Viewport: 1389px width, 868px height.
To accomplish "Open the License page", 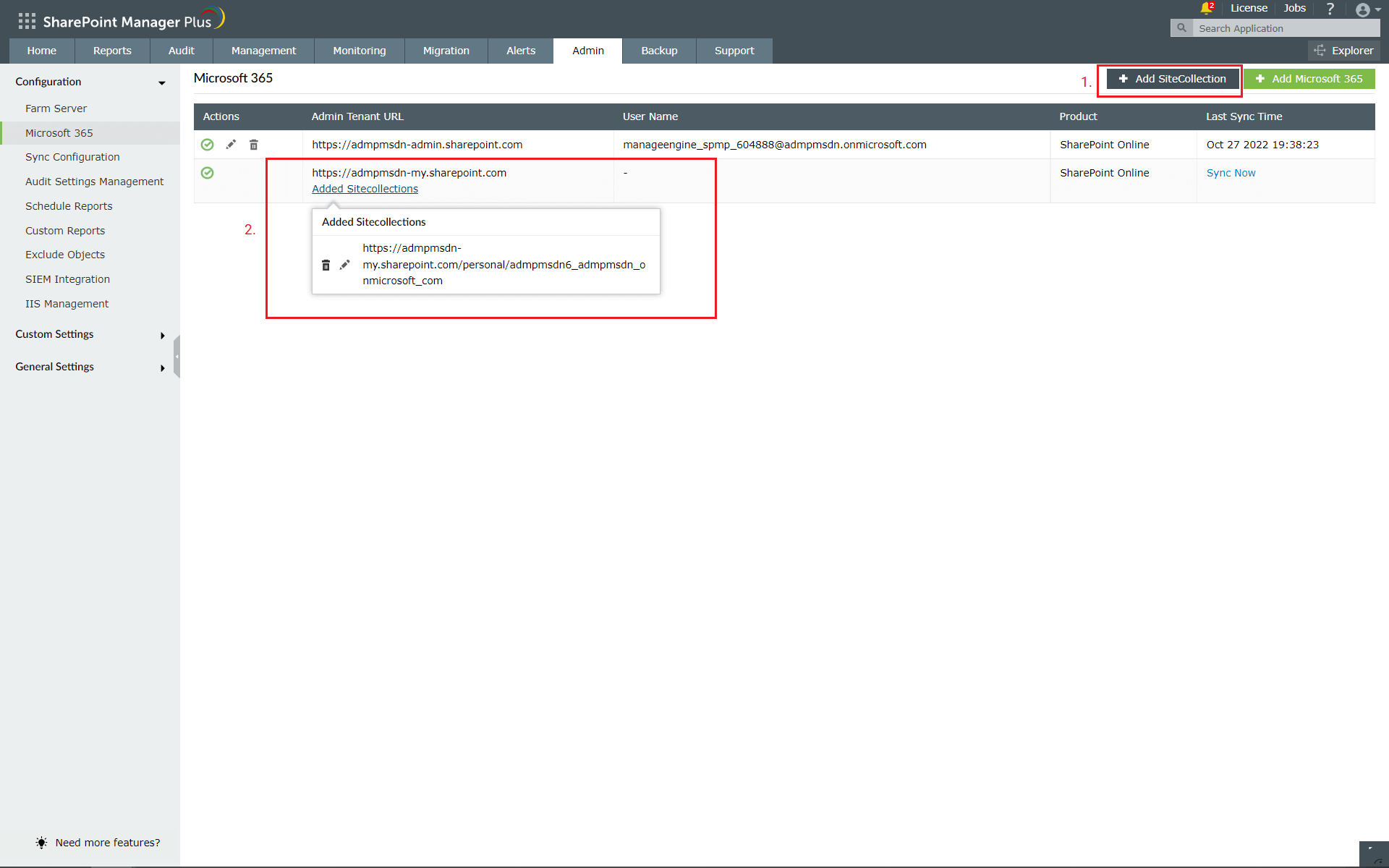I will (1249, 8).
